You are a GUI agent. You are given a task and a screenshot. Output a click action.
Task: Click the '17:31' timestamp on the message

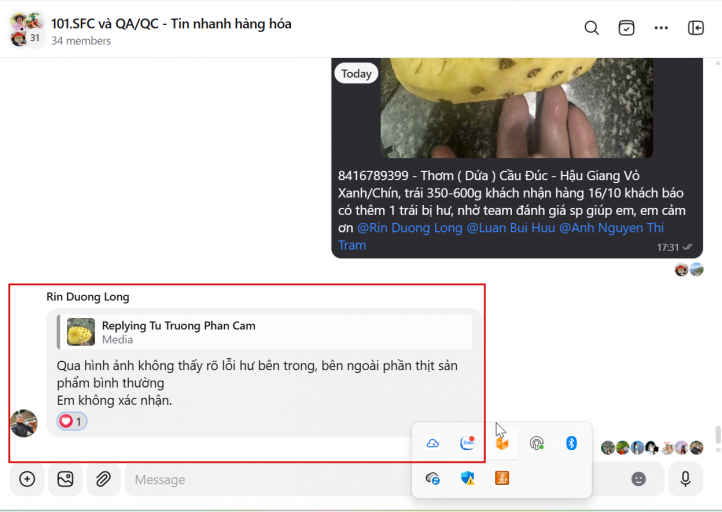[x=668, y=247]
